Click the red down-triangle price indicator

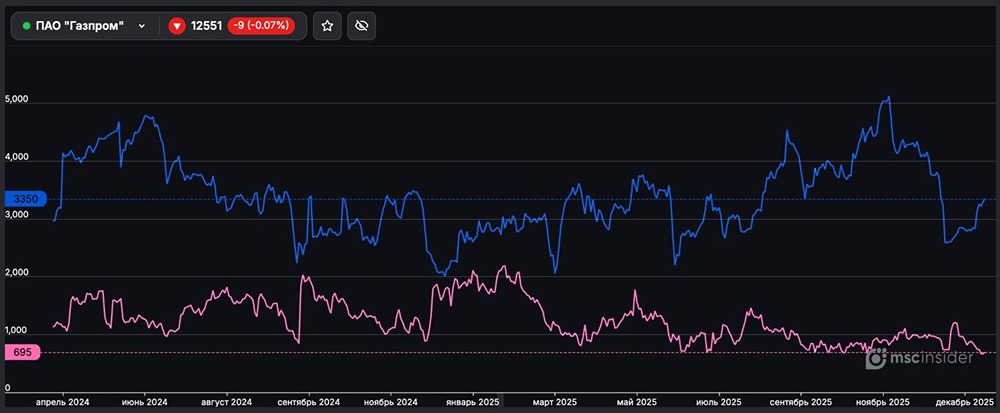(x=177, y=26)
